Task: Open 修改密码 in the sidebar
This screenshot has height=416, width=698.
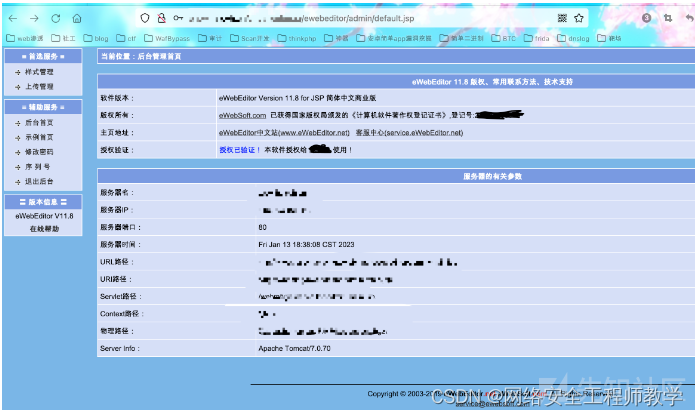Action: (39, 152)
